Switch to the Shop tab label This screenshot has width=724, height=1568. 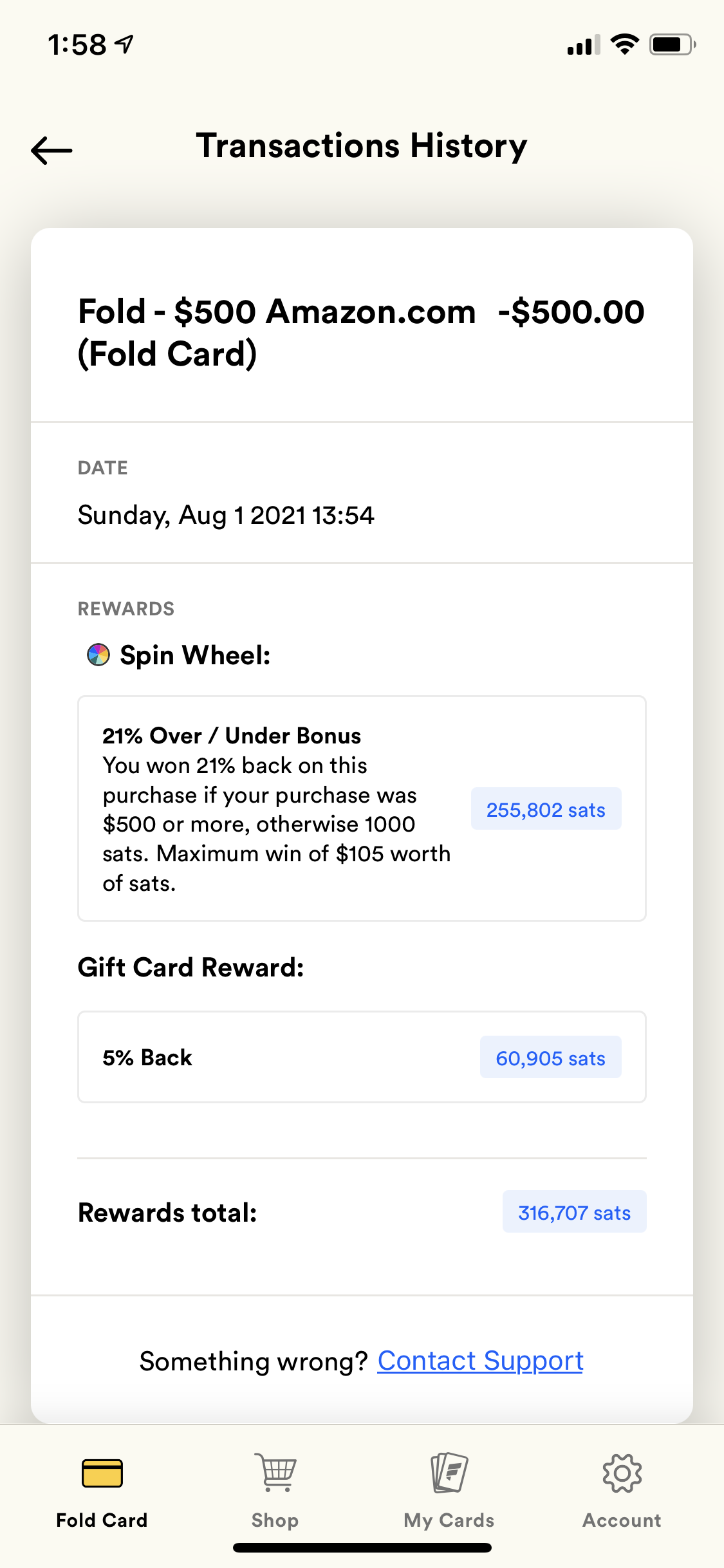[275, 1520]
